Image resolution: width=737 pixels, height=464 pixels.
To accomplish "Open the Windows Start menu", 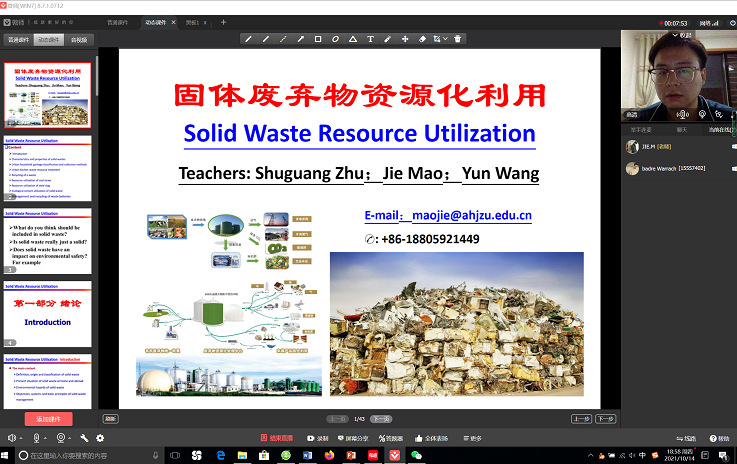I will [9, 455].
